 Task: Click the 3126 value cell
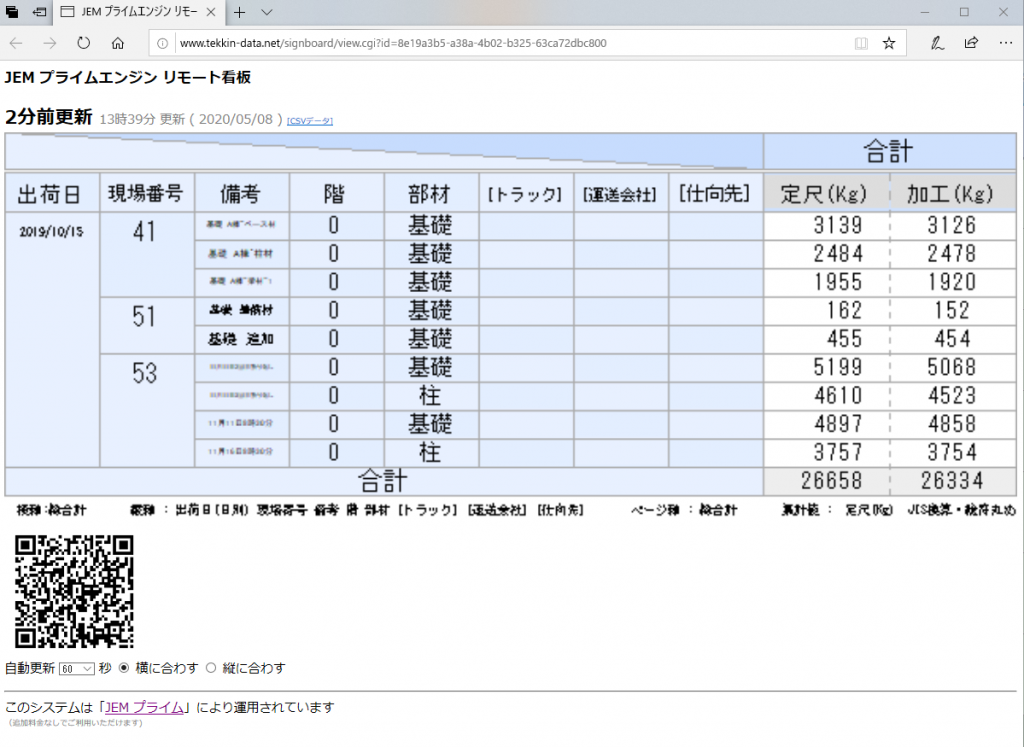(x=953, y=226)
